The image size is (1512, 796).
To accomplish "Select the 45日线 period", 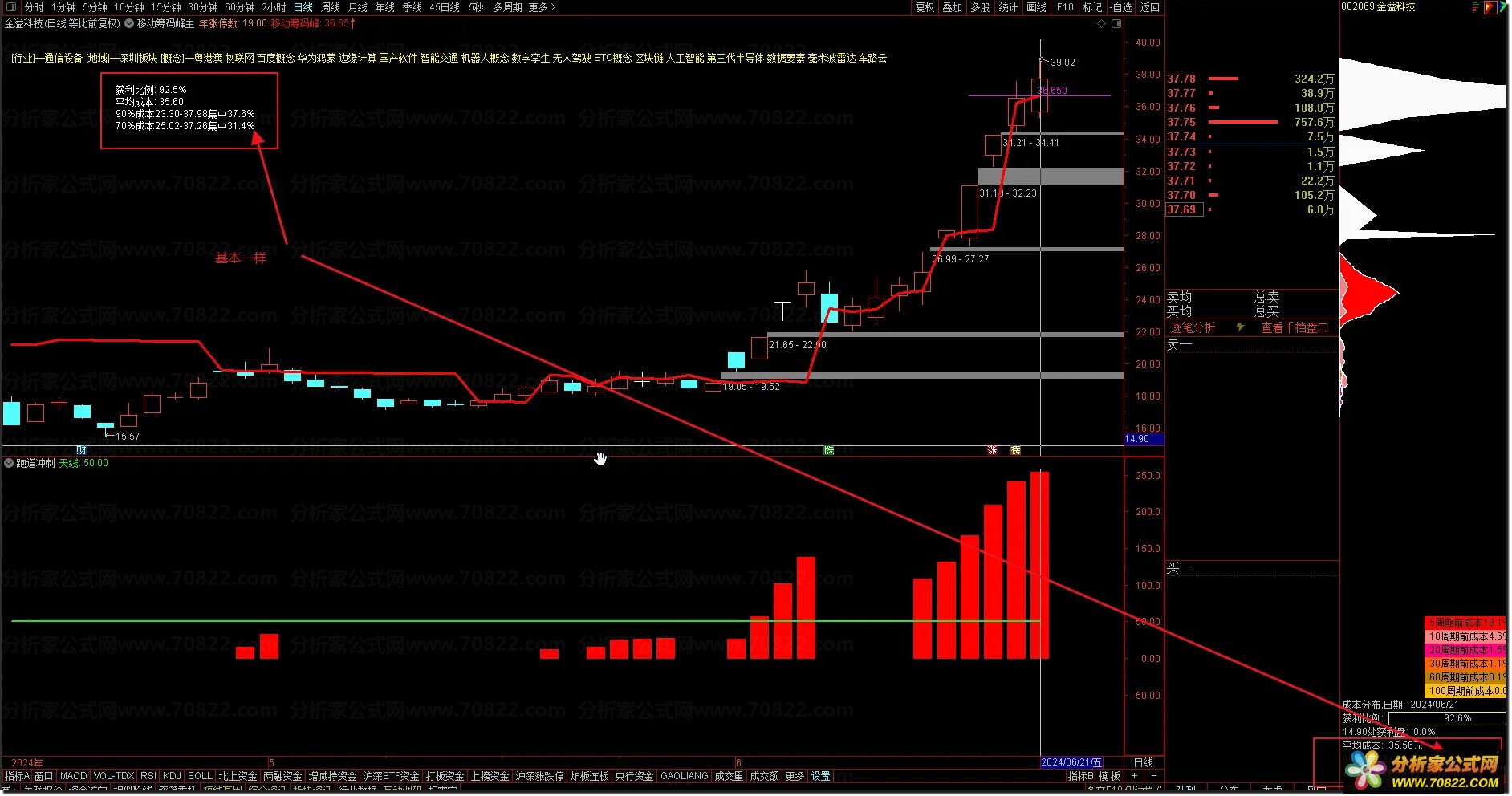I will coord(445,7).
